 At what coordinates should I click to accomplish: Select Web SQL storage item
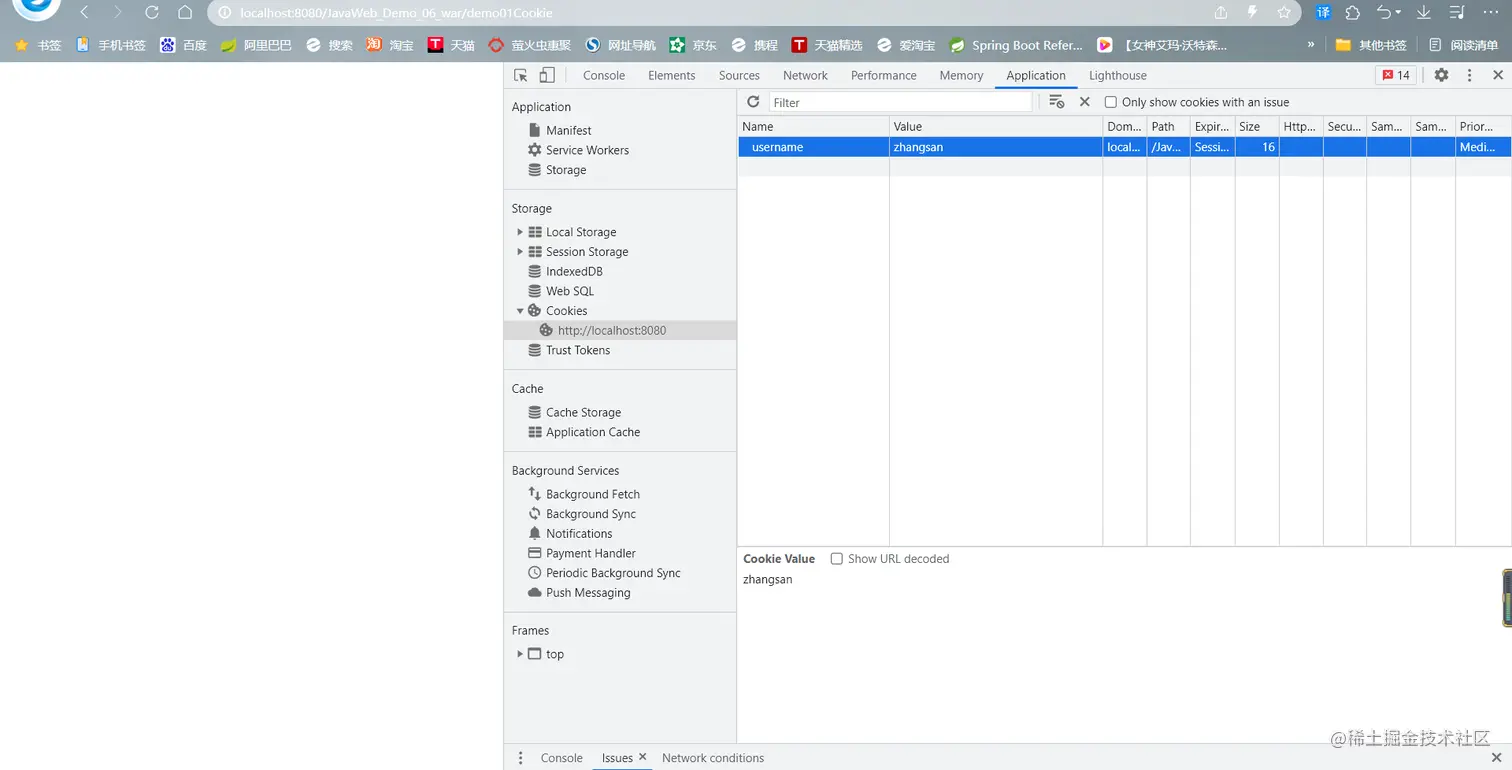[x=569, y=291]
